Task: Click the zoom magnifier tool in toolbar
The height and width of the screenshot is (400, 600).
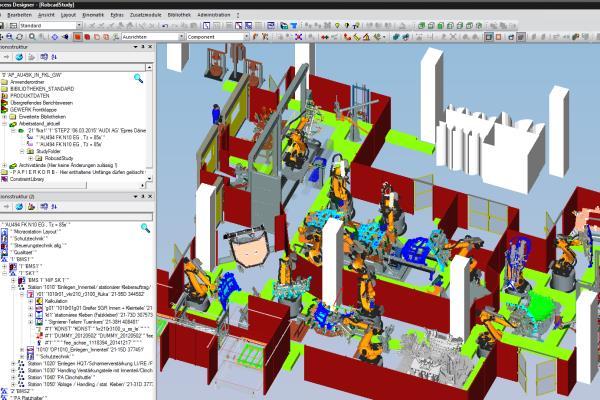Action: [x=32, y=37]
